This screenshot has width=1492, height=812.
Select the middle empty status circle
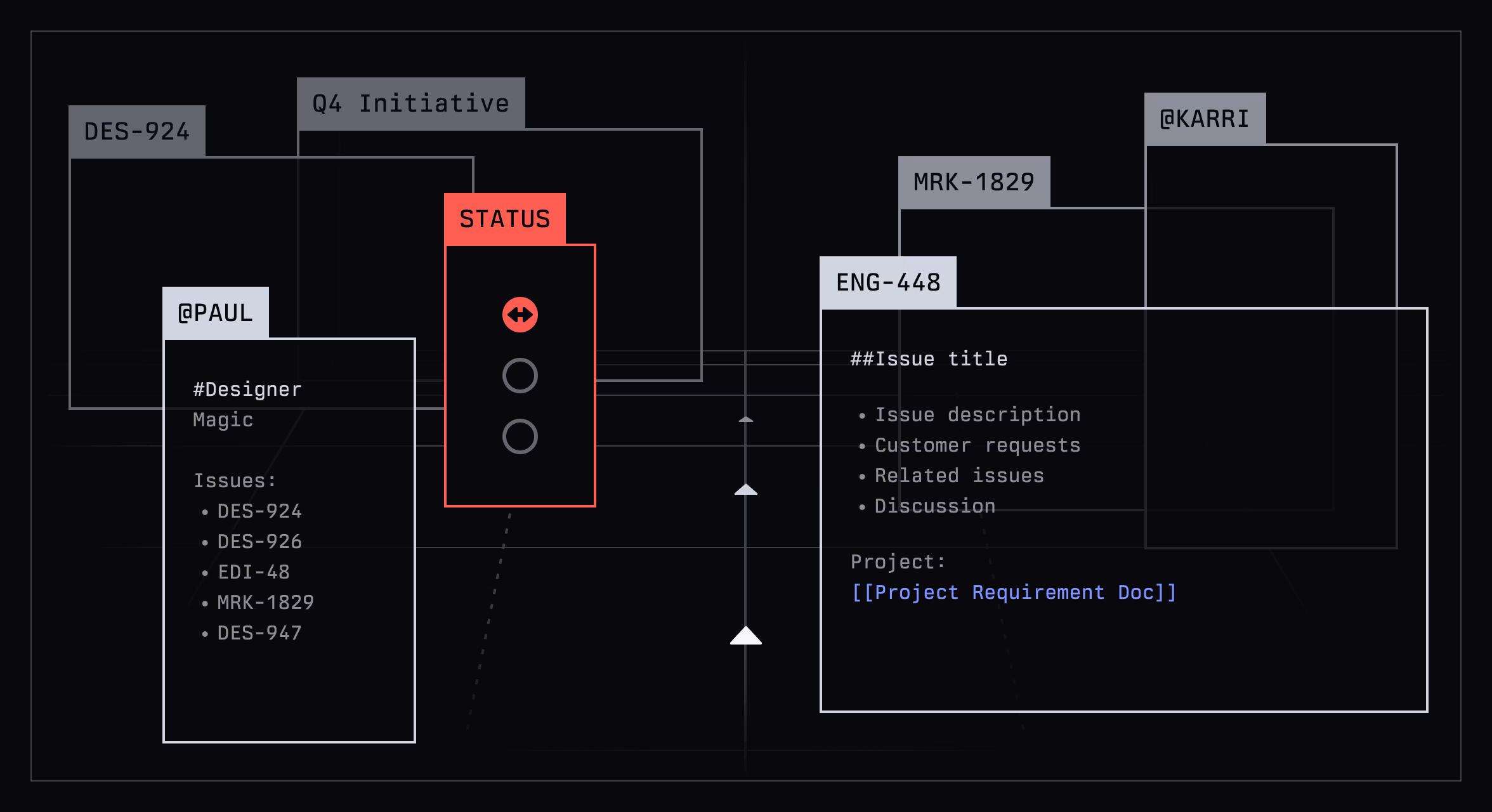coord(520,376)
